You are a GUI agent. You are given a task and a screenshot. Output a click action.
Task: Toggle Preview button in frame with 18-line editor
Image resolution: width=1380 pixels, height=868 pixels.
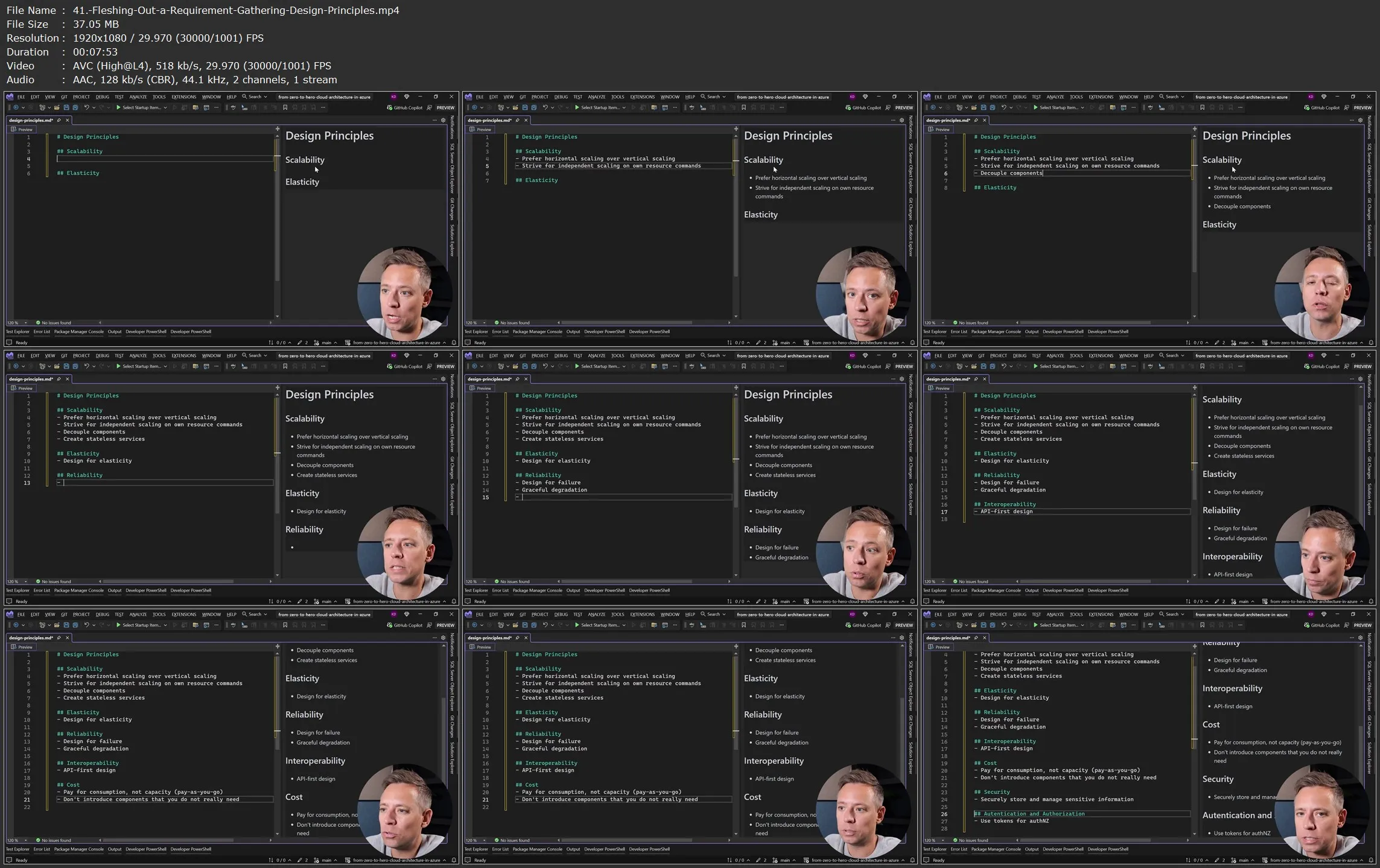coord(939,388)
